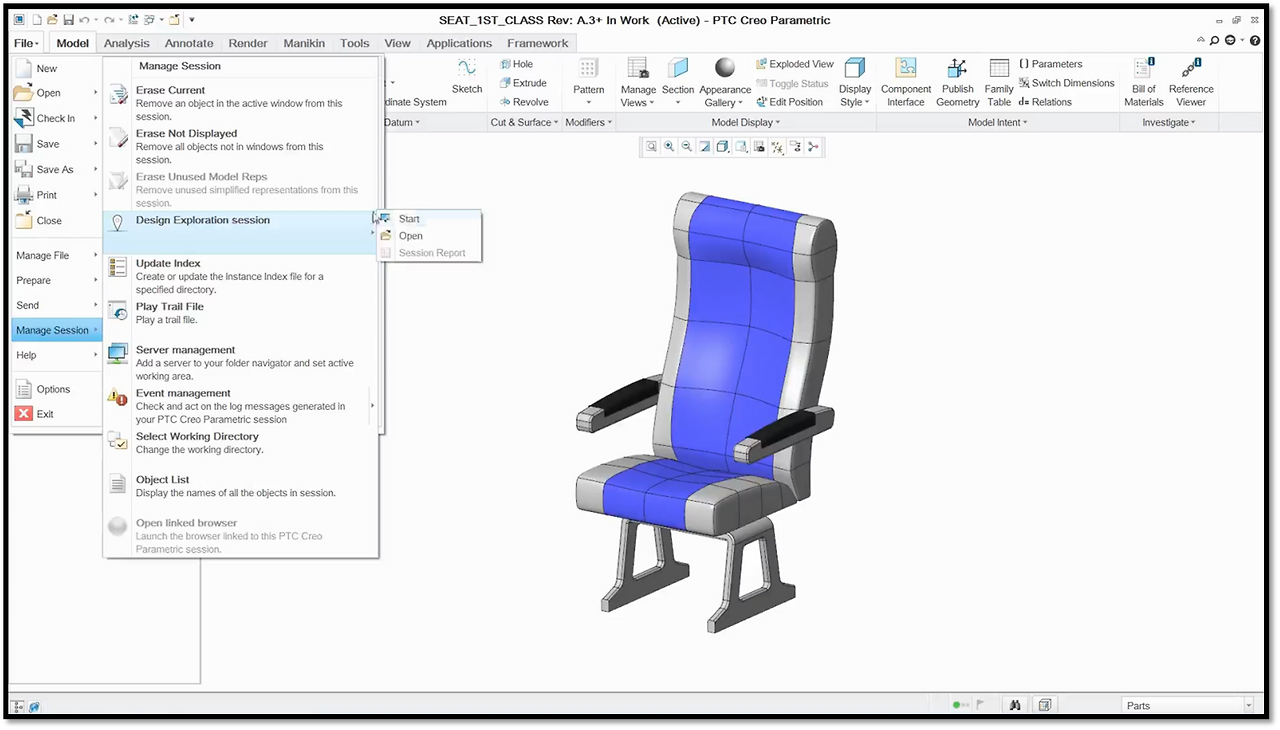Choose the Revolve tool
The width and height of the screenshot is (1280, 730).
pos(524,102)
